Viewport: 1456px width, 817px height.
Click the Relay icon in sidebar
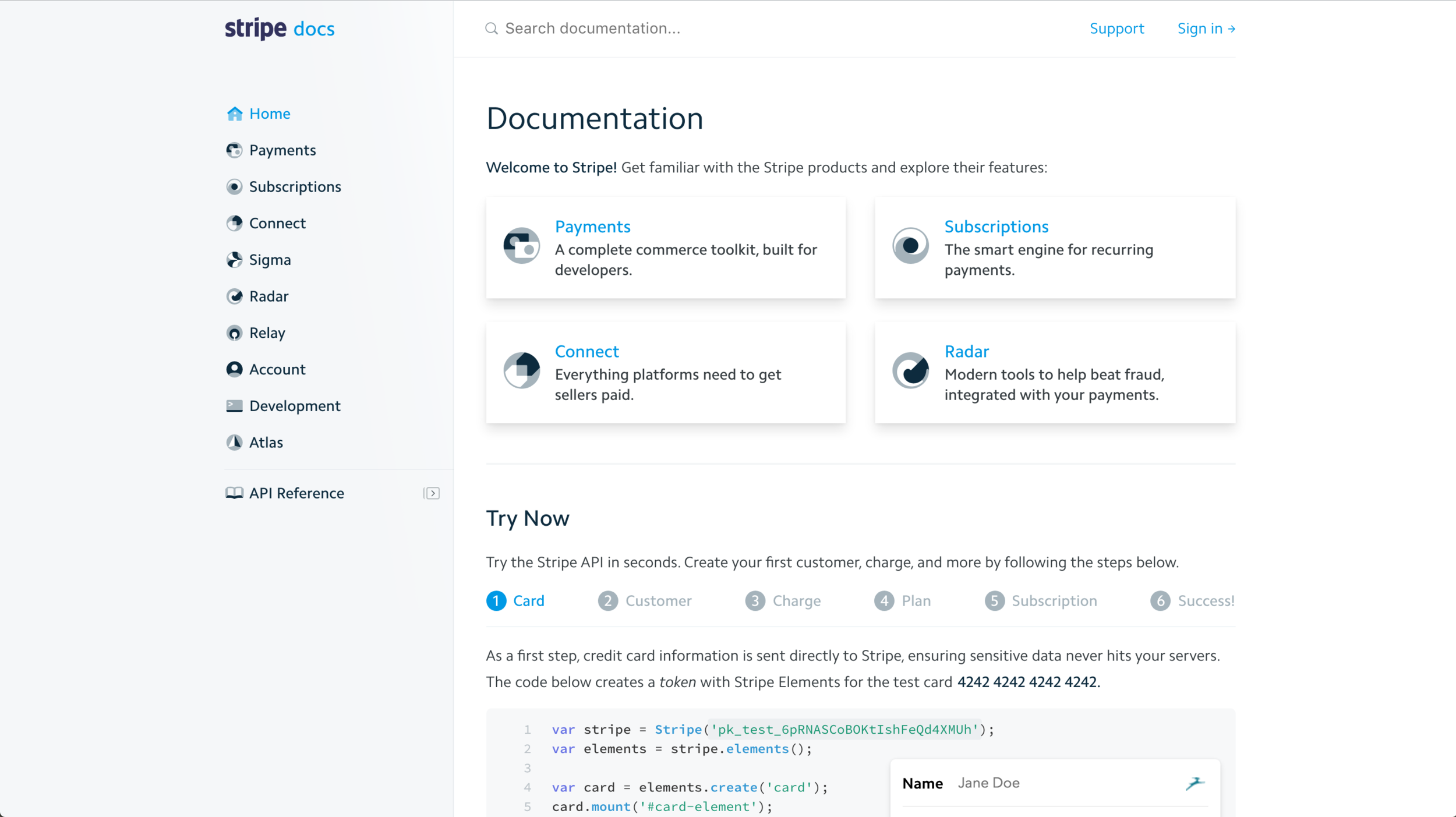point(234,333)
